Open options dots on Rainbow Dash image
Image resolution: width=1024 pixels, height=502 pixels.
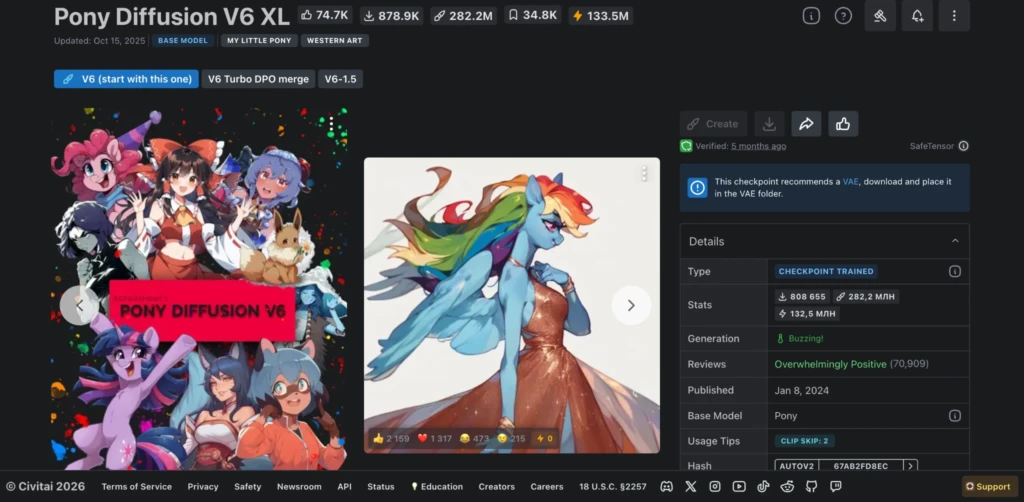click(644, 173)
